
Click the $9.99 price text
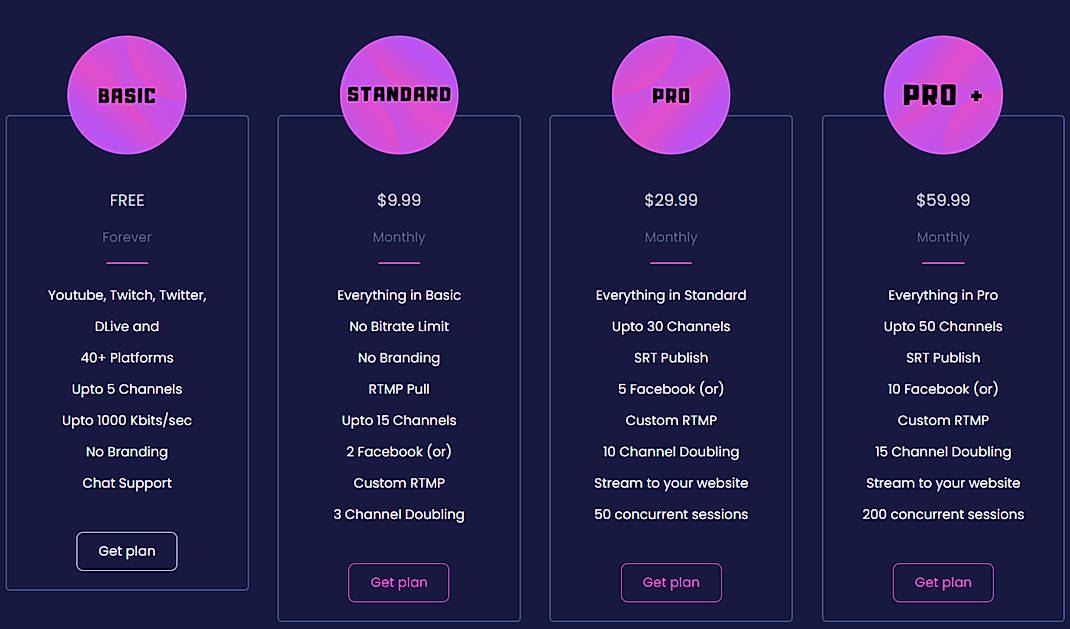click(399, 200)
